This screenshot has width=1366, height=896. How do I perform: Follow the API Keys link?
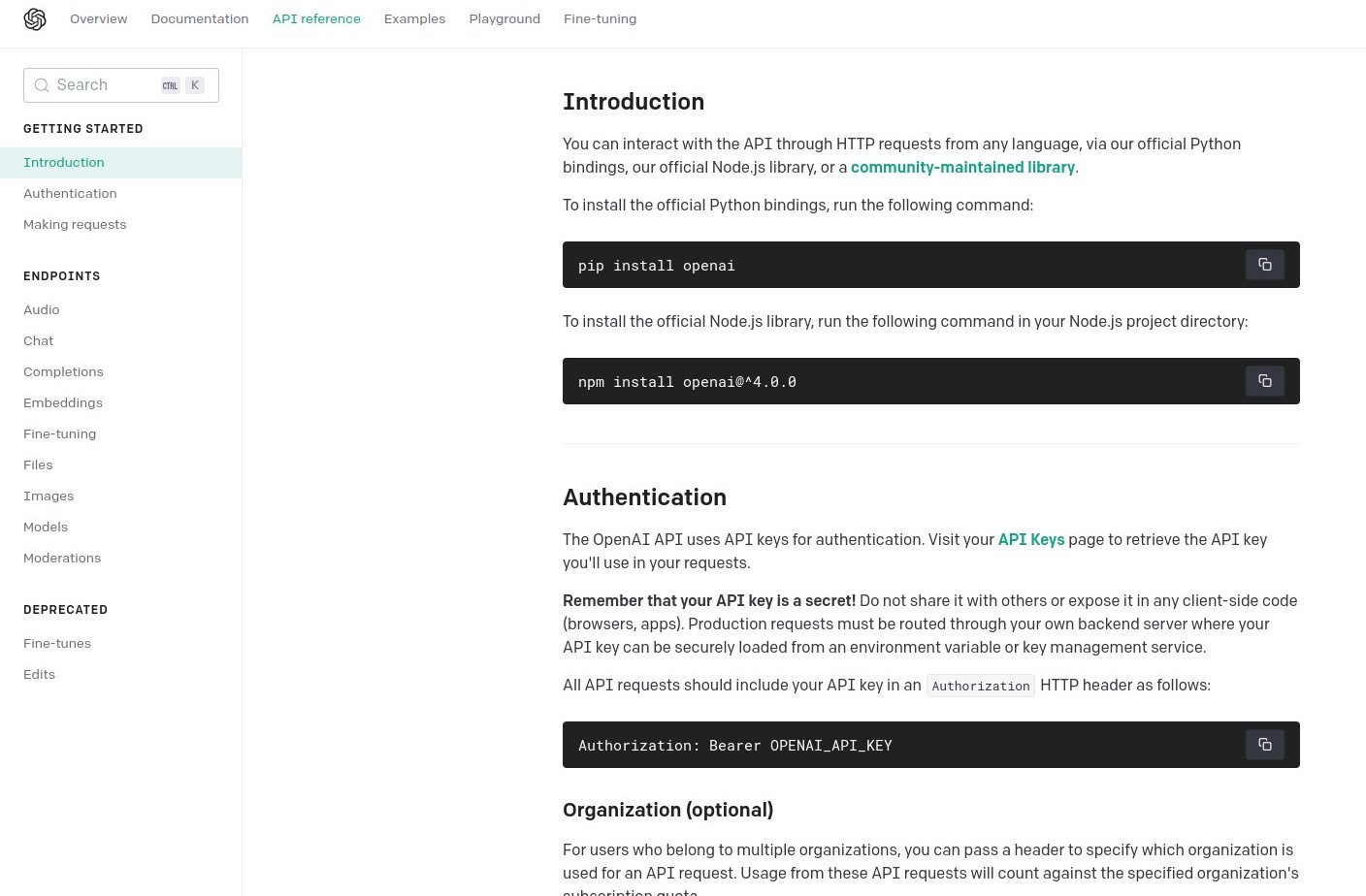(1031, 539)
